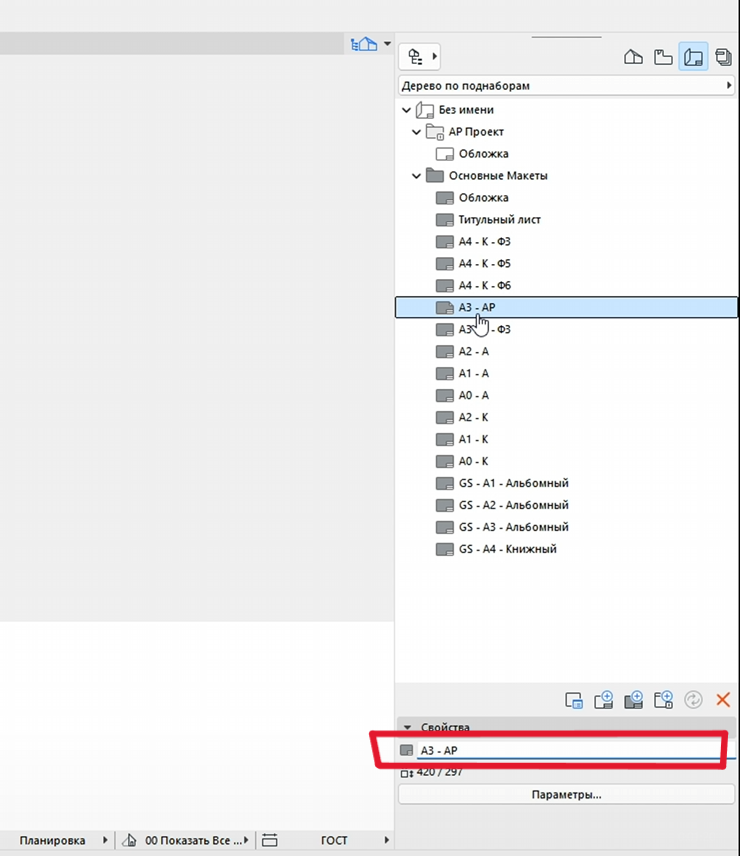Open the Project Map navigator view
Image resolution: width=740 pixels, height=856 pixels.
(x=633, y=57)
